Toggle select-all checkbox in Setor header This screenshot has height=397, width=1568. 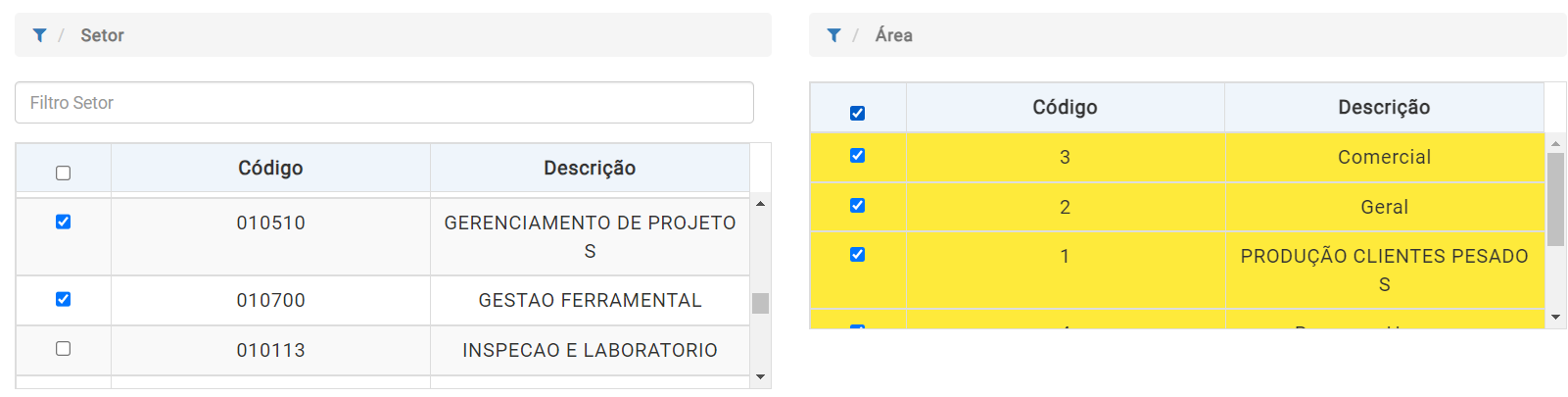pos(64,174)
